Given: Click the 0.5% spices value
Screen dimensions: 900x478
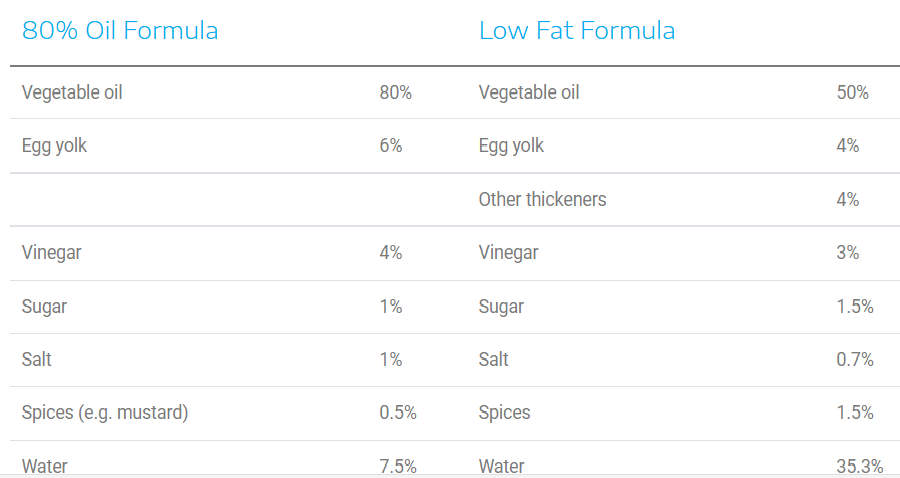Looking at the screenshot, I should click(398, 412).
